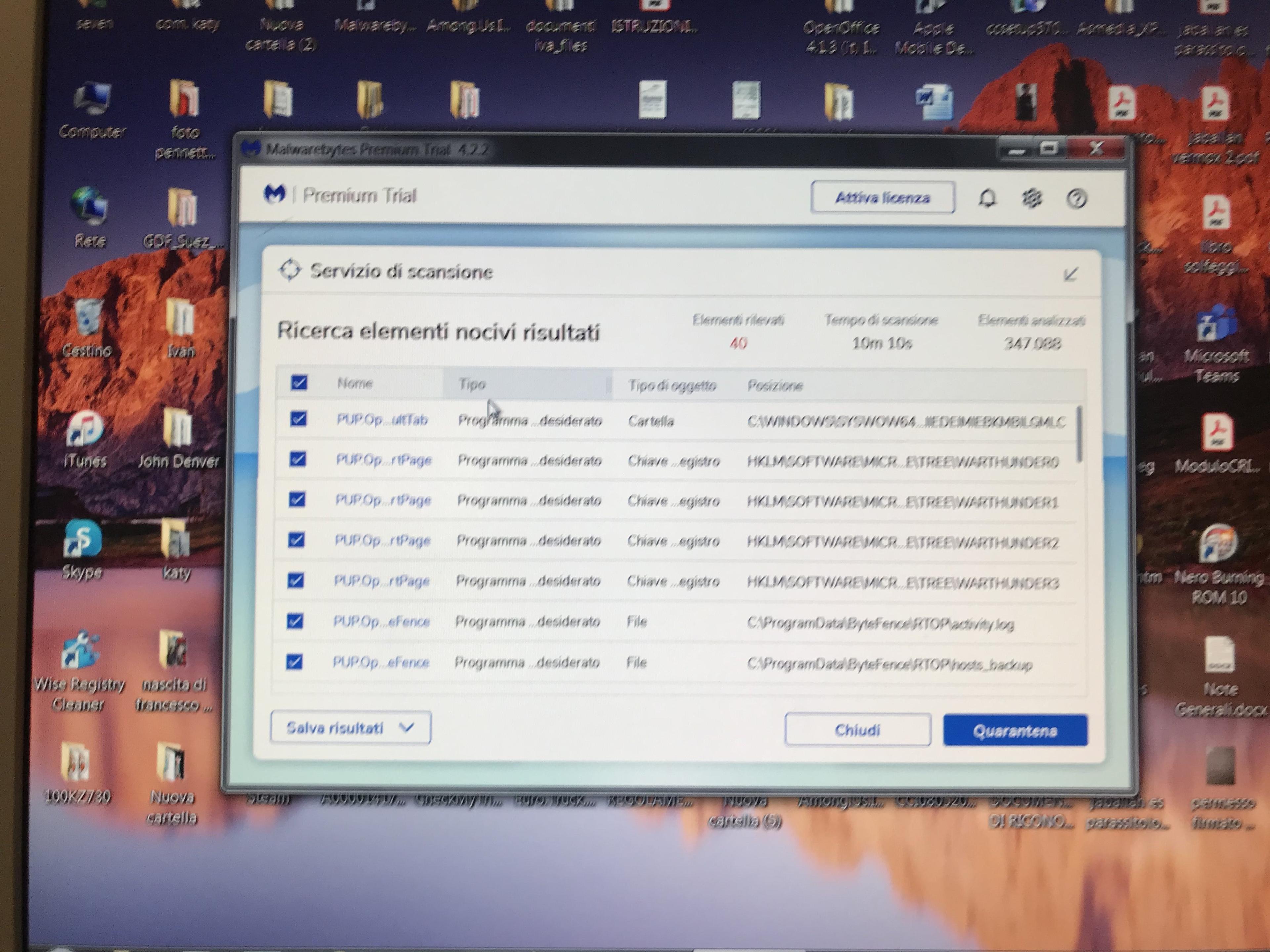The image size is (1270, 952).
Task: Open Malwarebytes settings gear
Action: [x=1032, y=199]
